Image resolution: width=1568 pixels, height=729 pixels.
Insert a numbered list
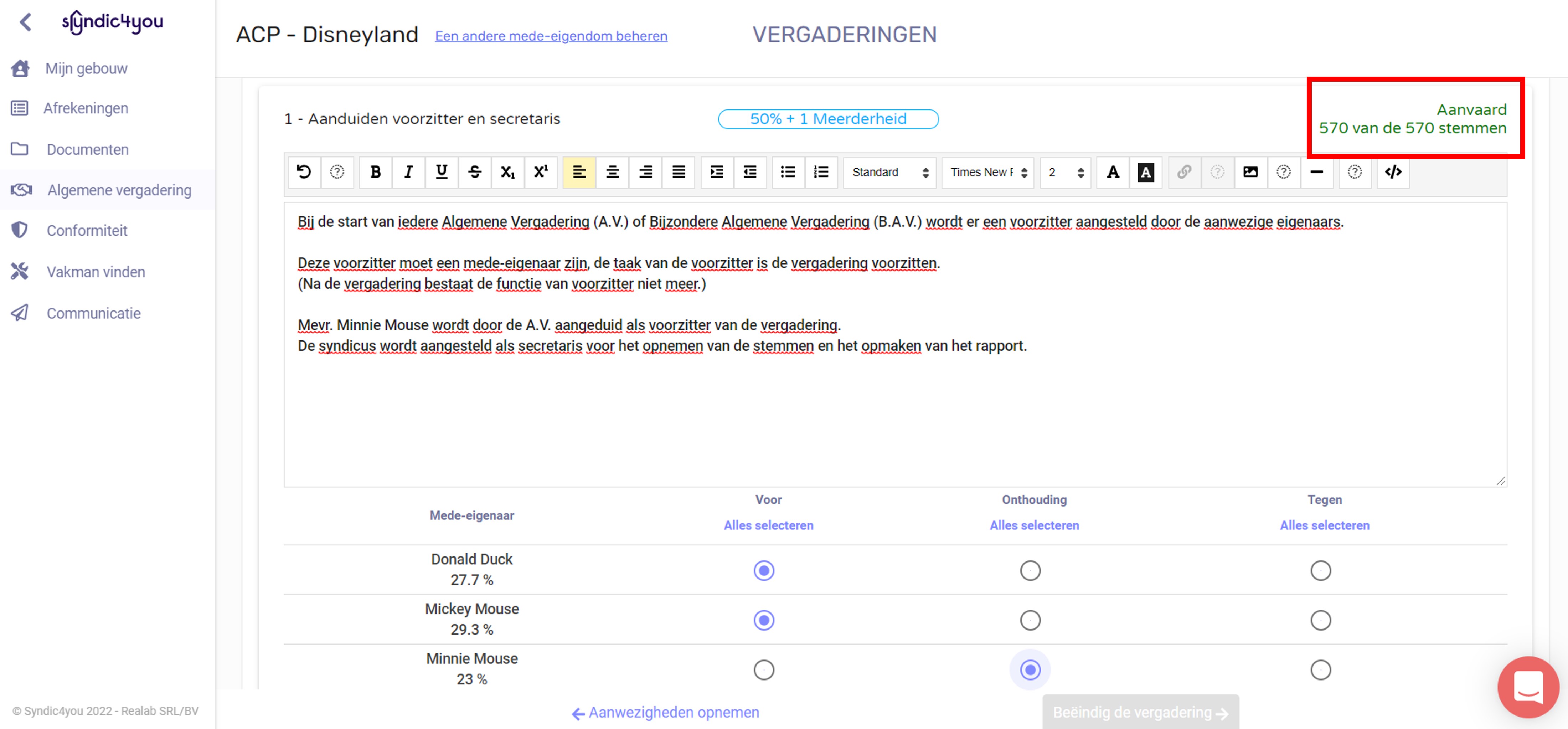click(820, 172)
